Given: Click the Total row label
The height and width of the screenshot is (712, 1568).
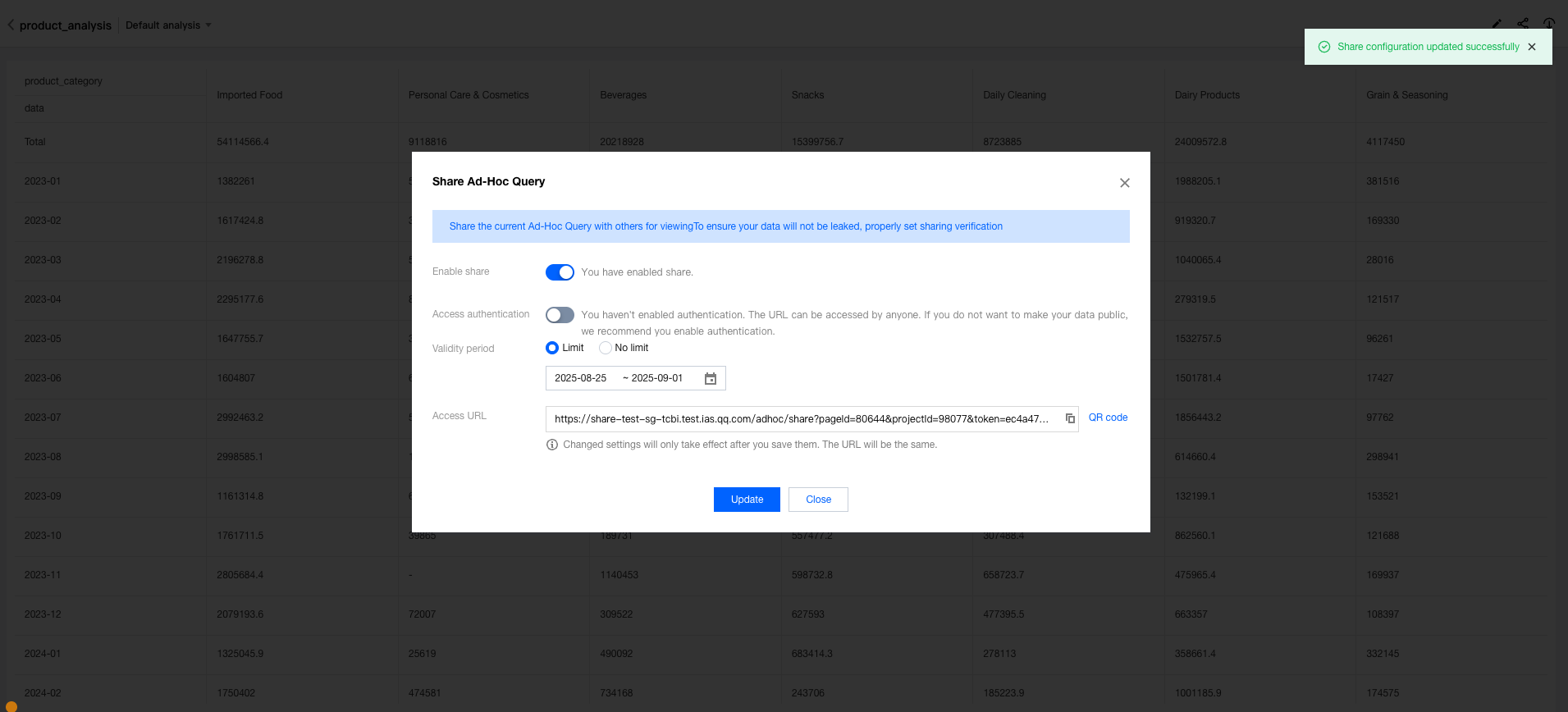Looking at the screenshot, I should tap(35, 142).
